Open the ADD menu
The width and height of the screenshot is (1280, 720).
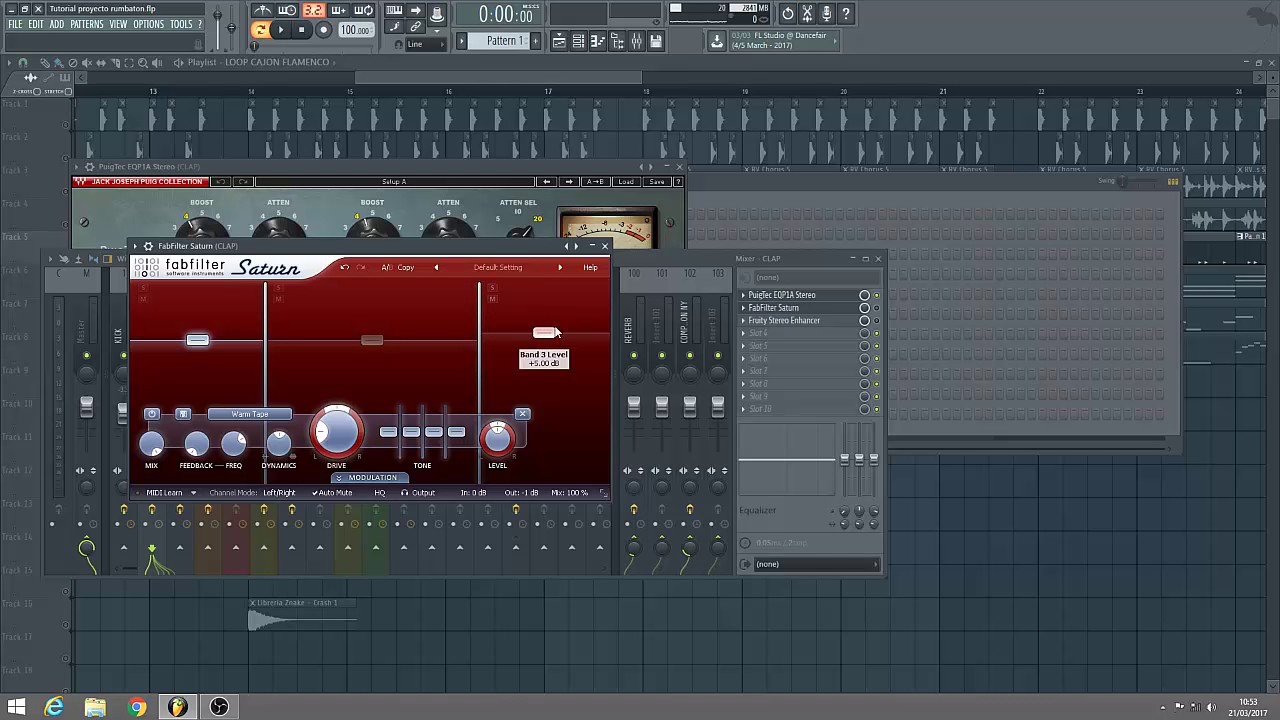(x=57, y=24)
